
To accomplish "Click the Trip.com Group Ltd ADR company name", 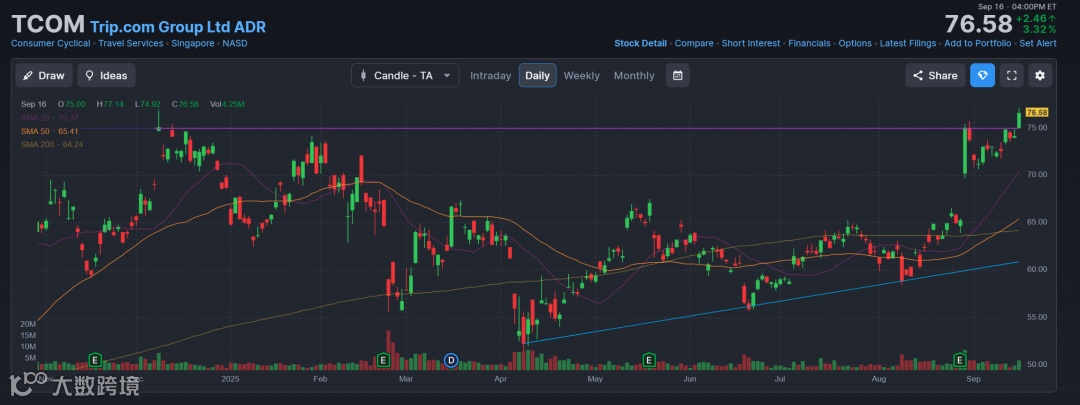I will tap(178, 27).
